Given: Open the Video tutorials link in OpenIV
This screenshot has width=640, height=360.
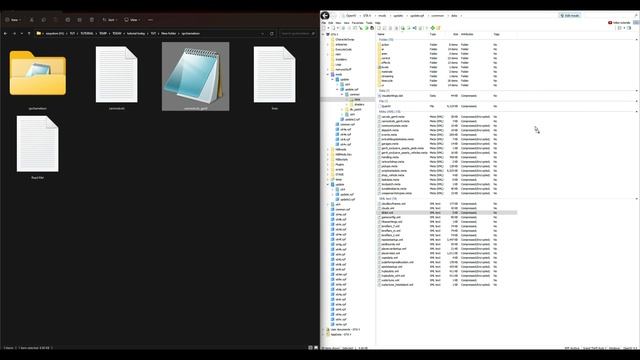Looking at the screenshot, I should (619, 23).
